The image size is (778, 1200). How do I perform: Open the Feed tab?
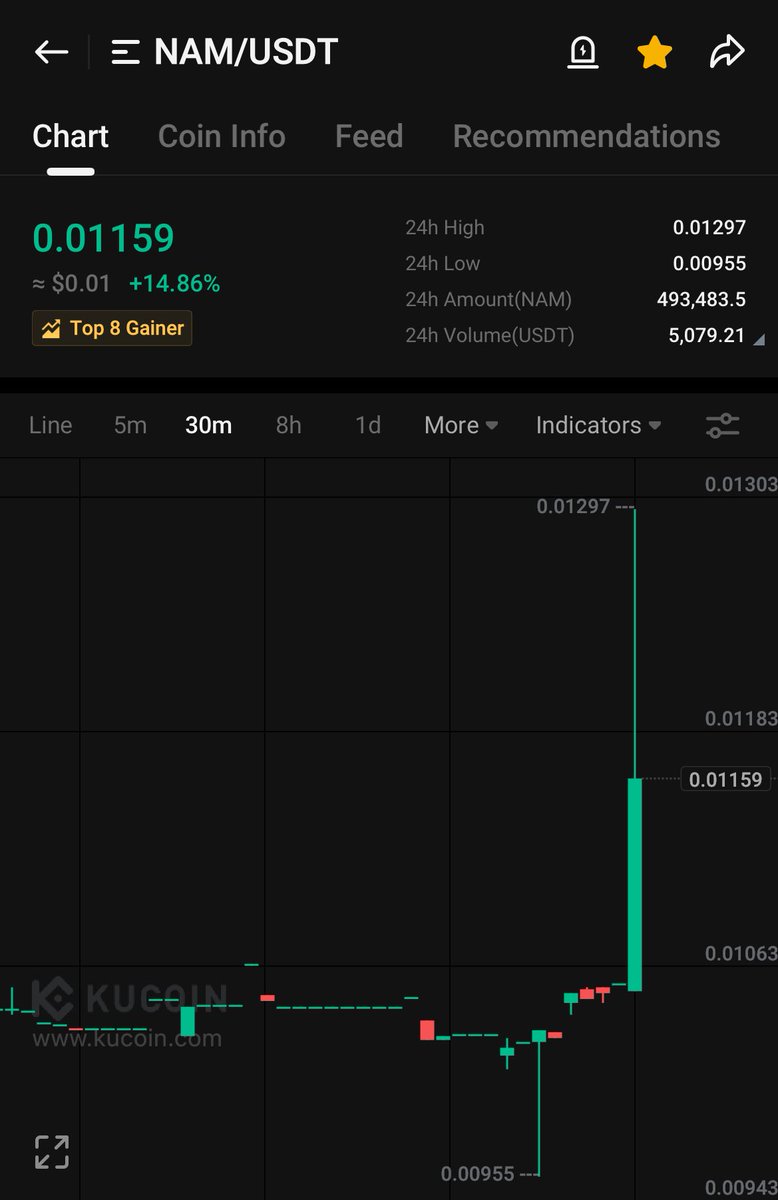point(369,136)
